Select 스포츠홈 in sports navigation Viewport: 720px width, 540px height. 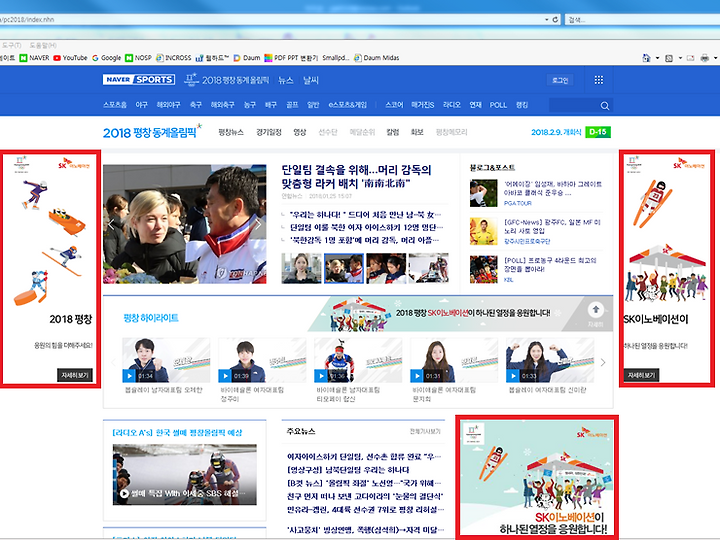pyautogui.click(x=115, y=105)
